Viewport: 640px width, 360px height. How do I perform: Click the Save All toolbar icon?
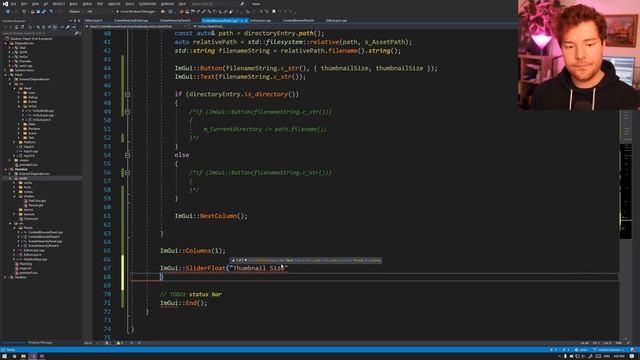click(44, 11)
